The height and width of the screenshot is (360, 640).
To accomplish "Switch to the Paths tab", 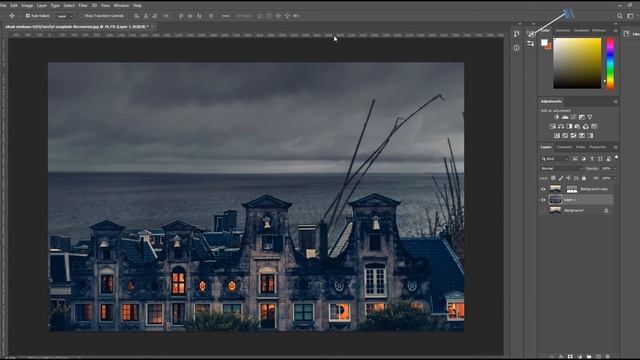I will pyautogui.click(x=580, y=147).
